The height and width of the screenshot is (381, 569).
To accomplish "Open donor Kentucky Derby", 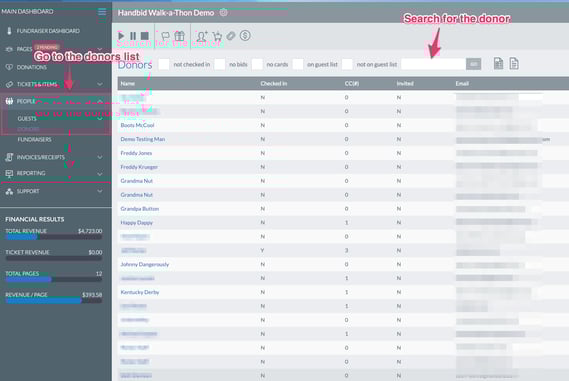I will [140, 292].
